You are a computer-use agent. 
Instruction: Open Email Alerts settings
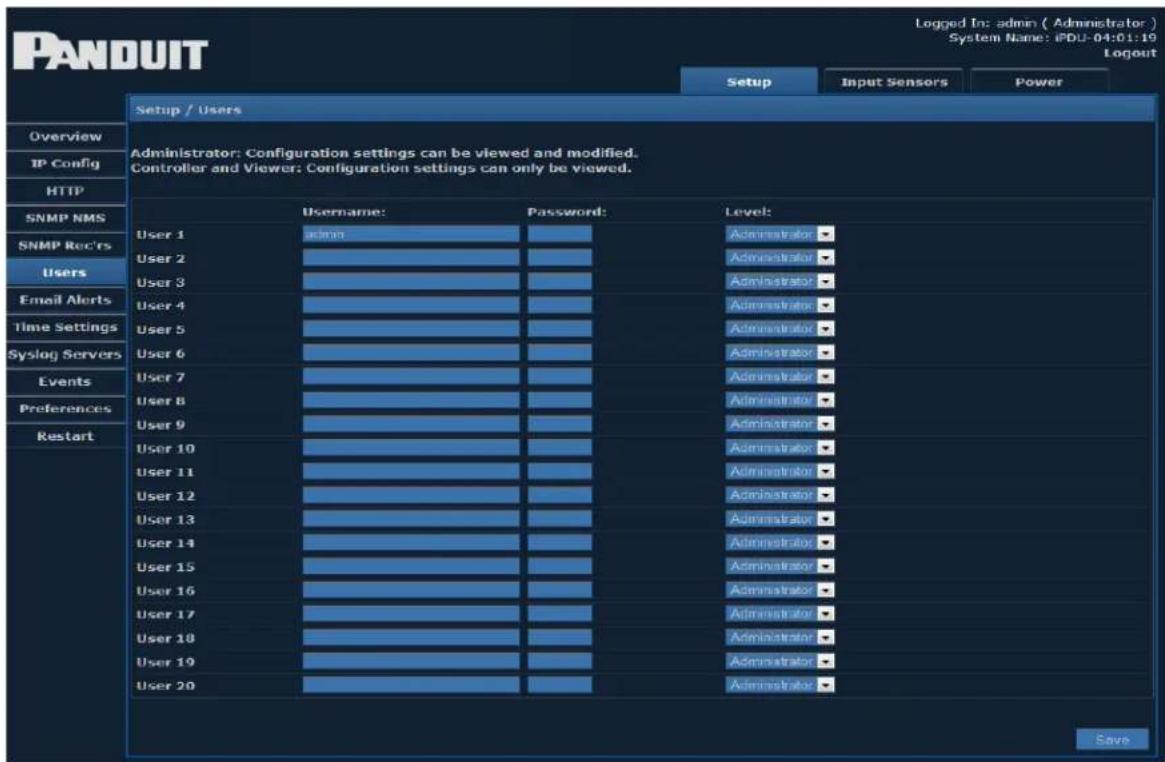[x=65, y=300]
